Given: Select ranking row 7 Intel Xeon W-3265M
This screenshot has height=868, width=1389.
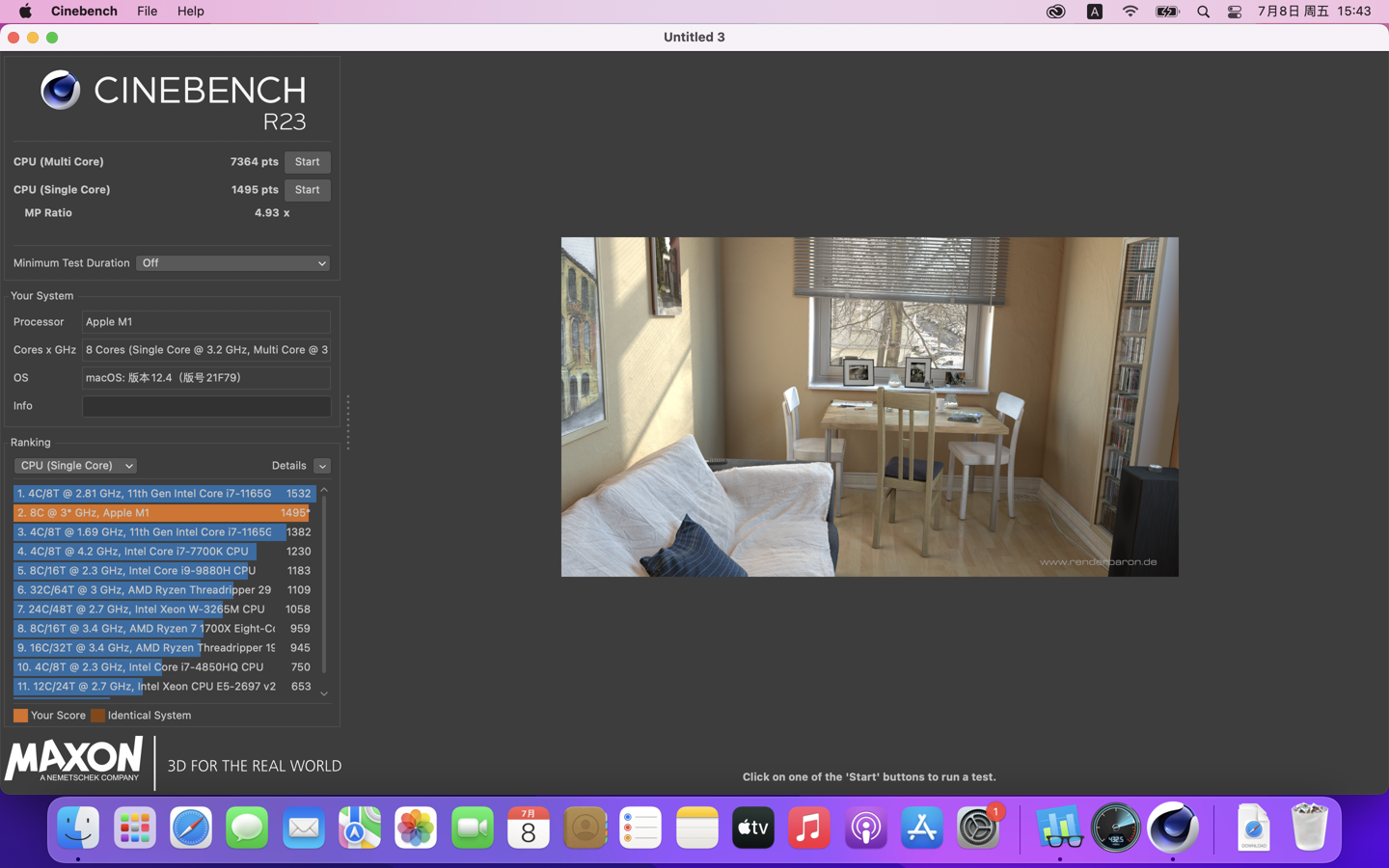Looking at the screenshot, I should click(x=164, y=610).
